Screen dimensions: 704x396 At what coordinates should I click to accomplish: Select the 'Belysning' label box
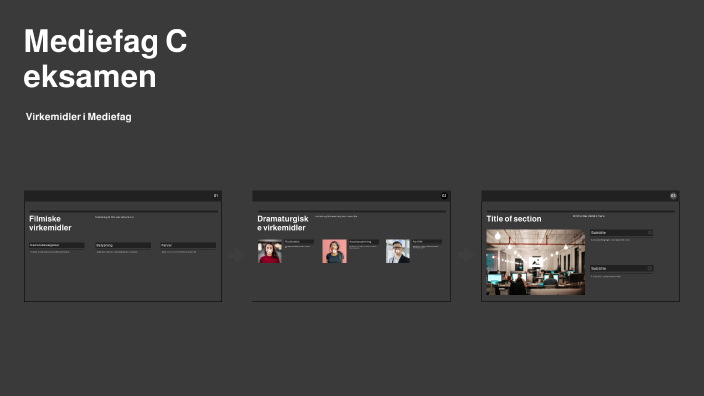point(123,245)
